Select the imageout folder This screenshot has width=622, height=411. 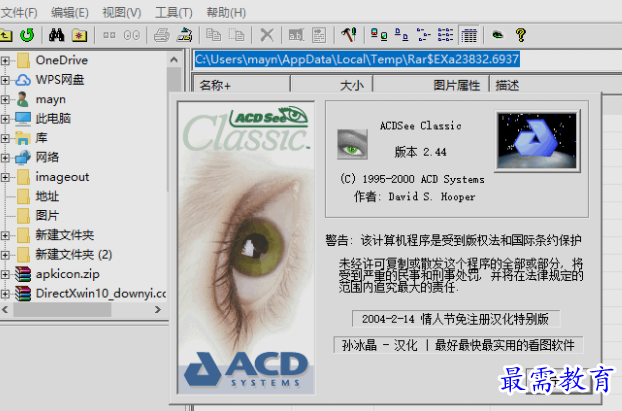coord(62,177)
